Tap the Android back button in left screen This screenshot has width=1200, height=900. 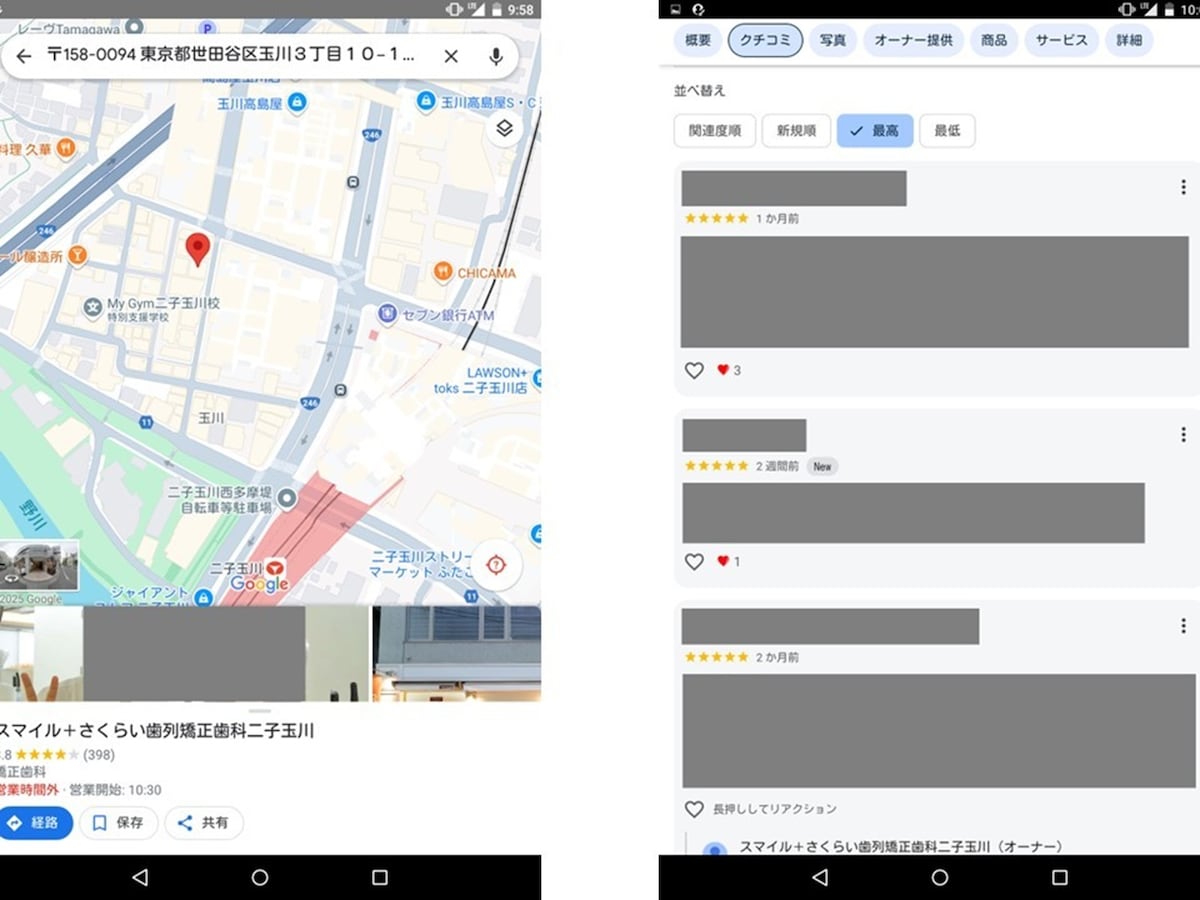click(x=140, y=877)
